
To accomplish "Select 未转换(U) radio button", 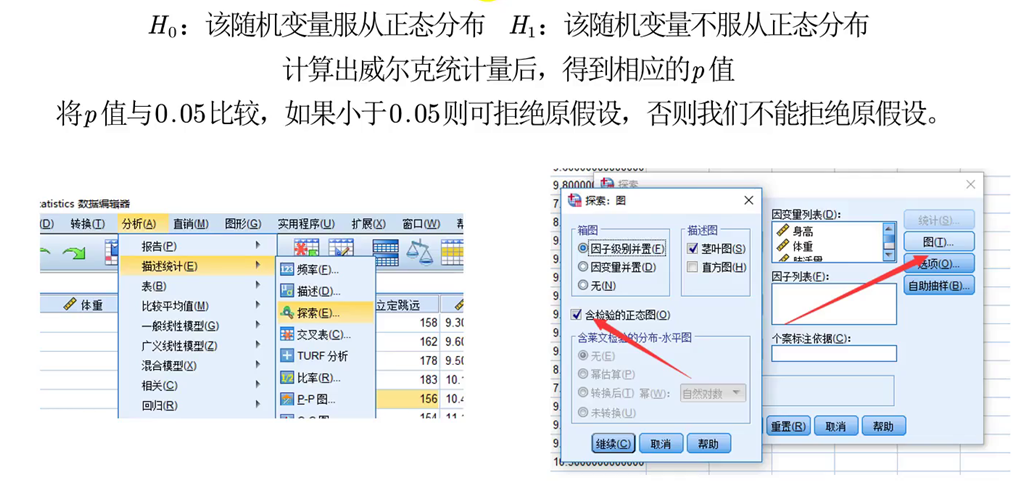I will [x=582, y=413].
